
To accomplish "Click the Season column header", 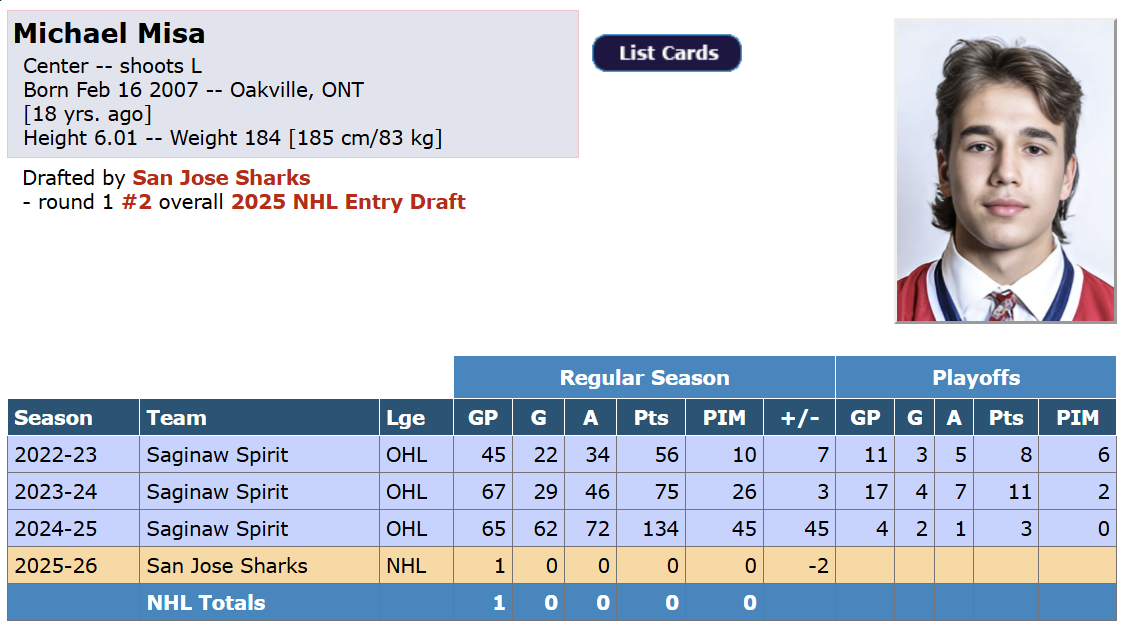I will pos(54,418).
